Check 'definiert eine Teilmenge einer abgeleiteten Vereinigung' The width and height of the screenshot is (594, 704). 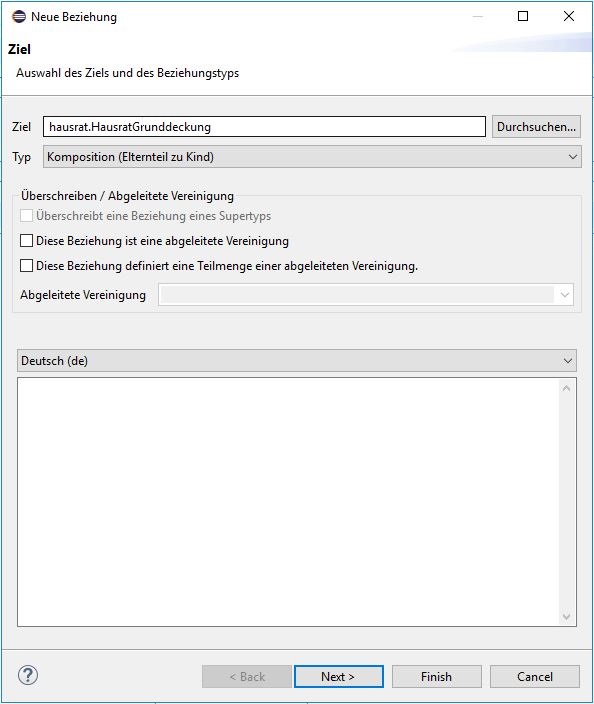pyautogui.click(x=26, y=266)
